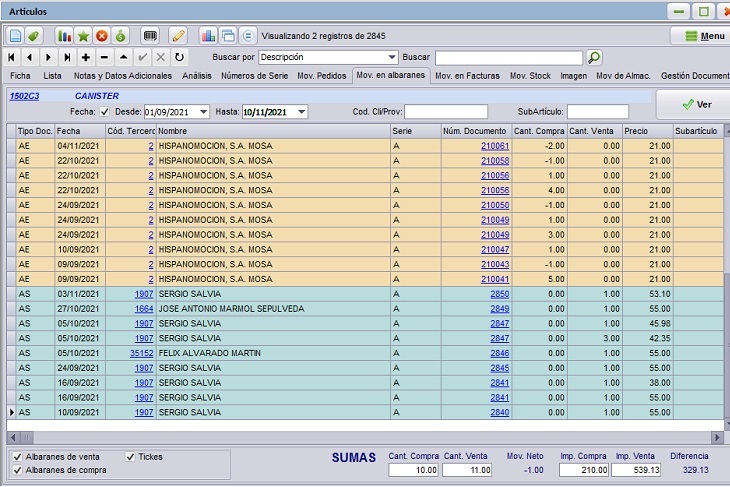The height and width of the screenshot is (487, 730).
Task: Add a new record with plus button
Action: (86, 57)
